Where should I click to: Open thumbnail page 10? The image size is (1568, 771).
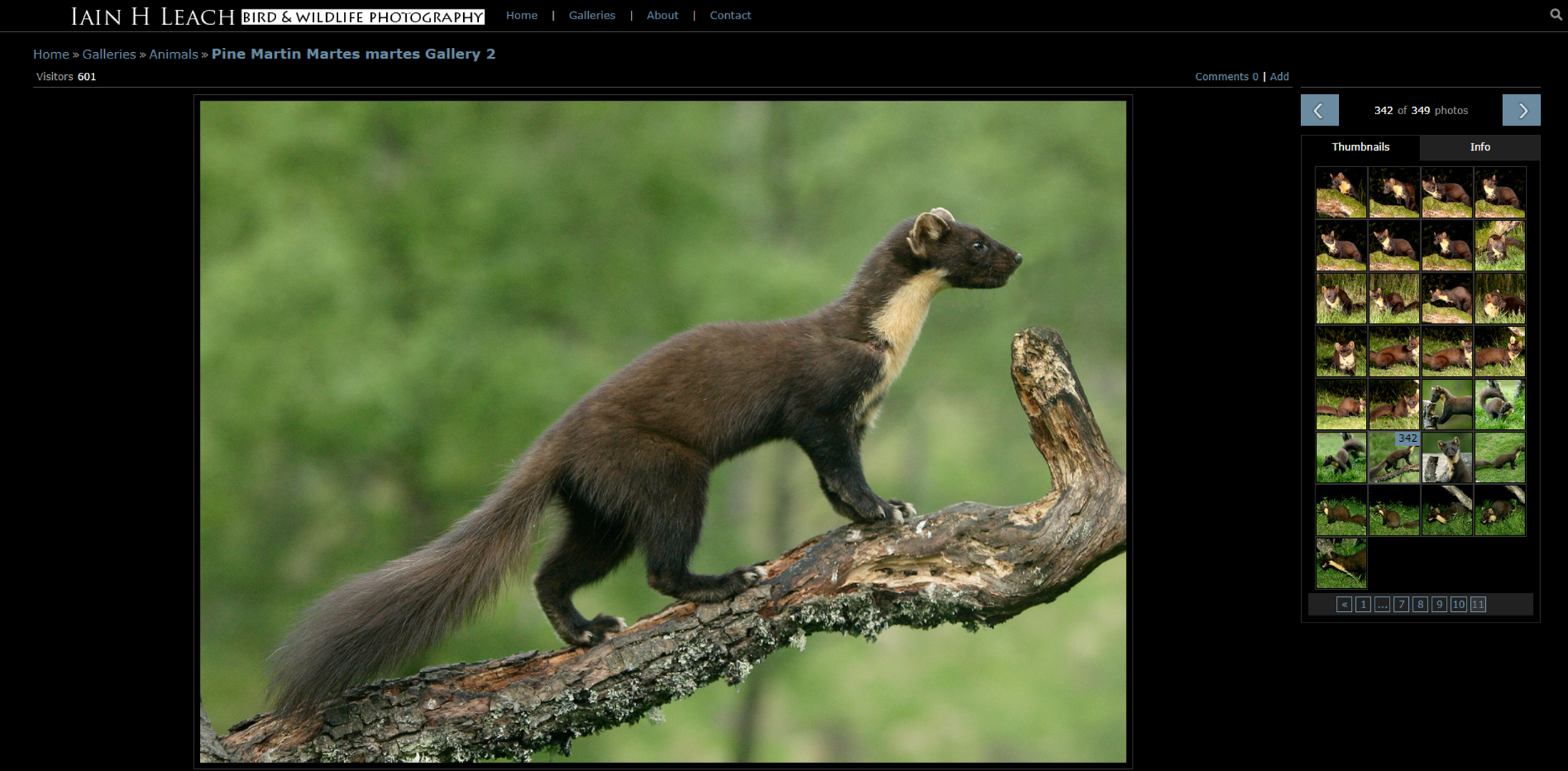(1458, 605)
